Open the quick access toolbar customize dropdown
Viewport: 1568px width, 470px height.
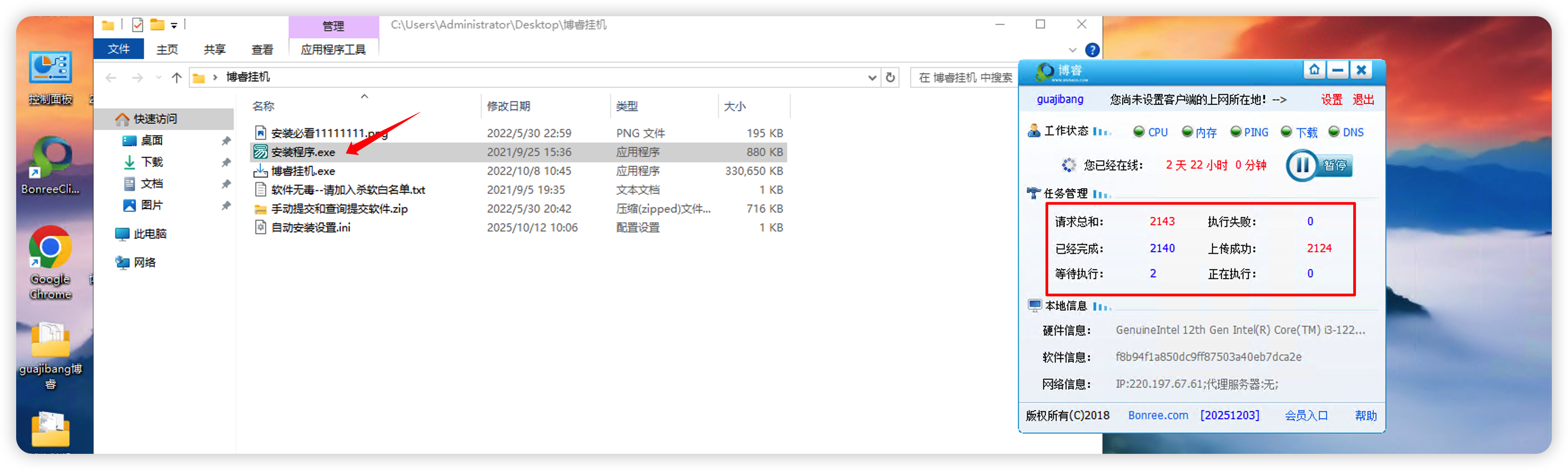point(174,26)
